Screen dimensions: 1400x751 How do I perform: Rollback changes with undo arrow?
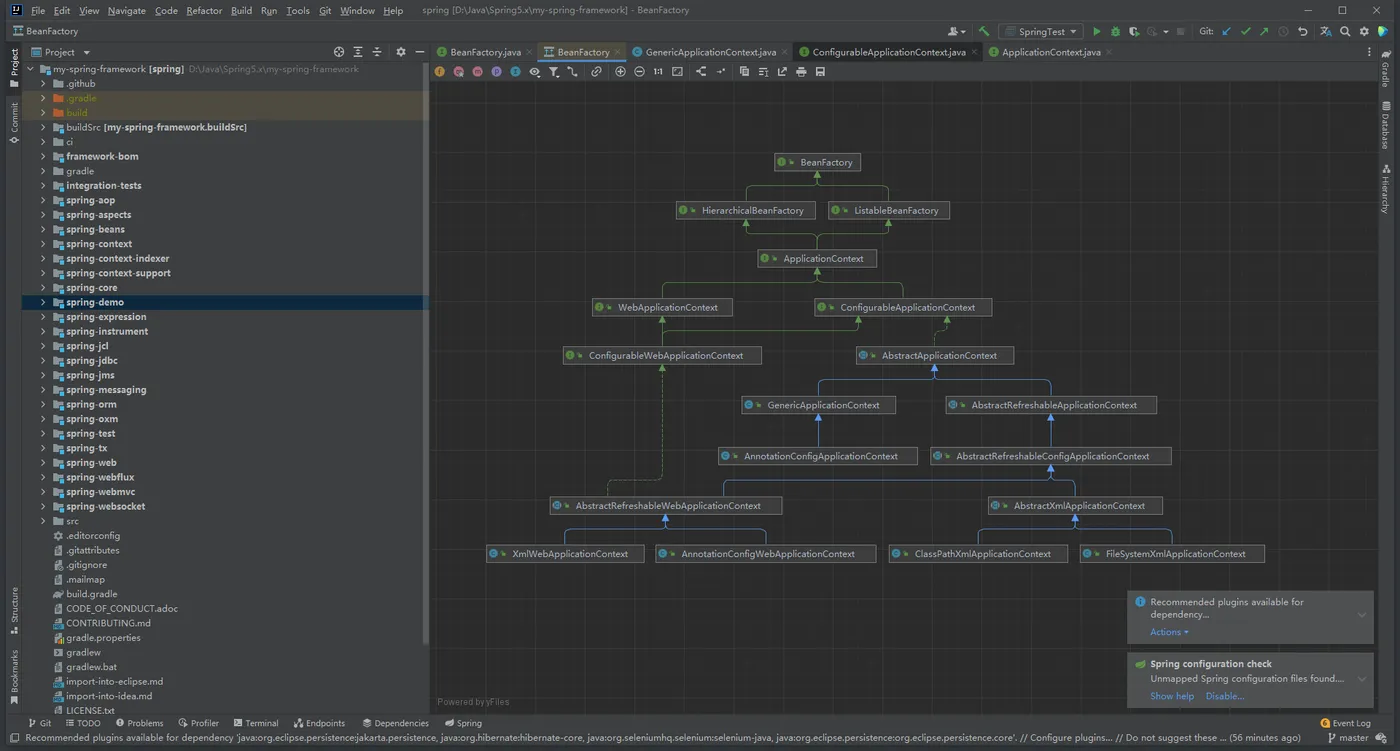coord(1302,31)
